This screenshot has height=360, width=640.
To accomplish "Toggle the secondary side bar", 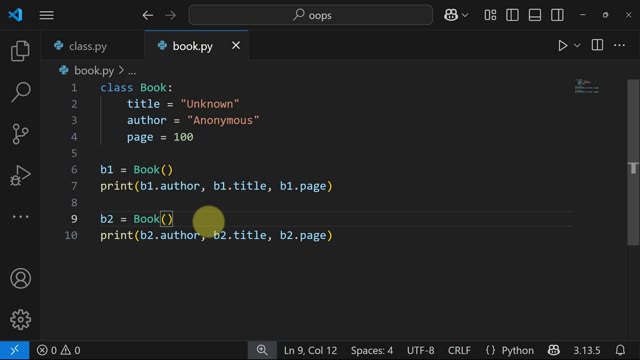I will [x=557, y=15].
